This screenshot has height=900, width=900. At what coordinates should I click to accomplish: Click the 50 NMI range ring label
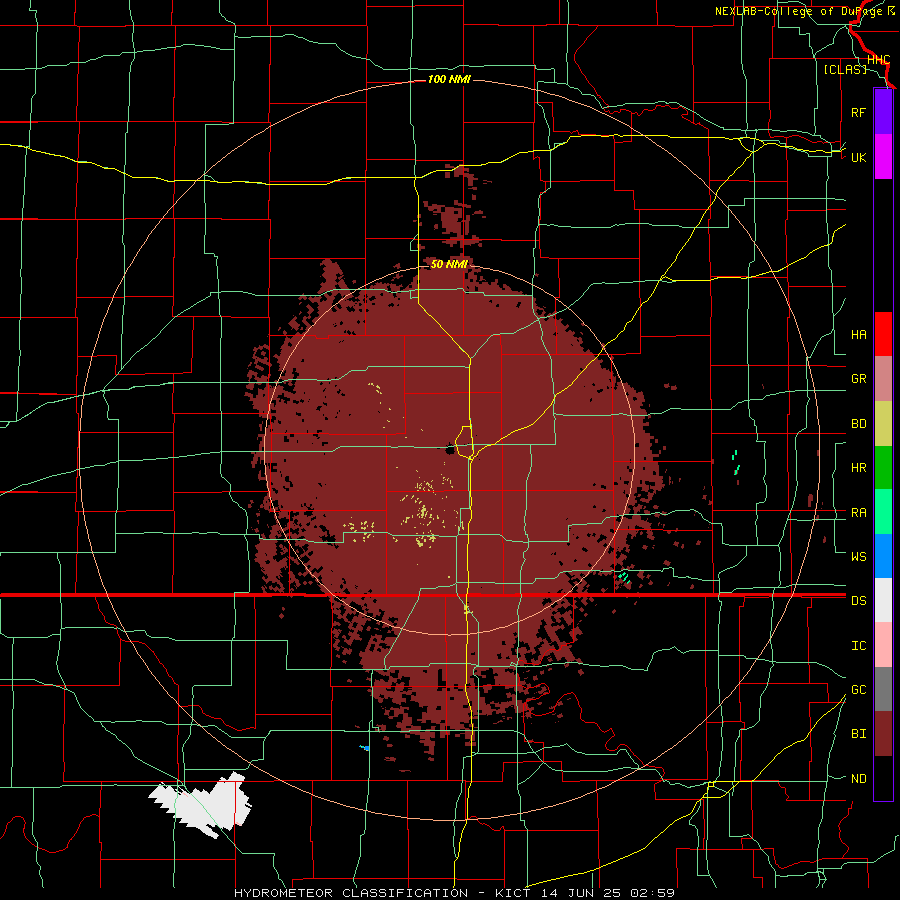(x=449, y=264)
